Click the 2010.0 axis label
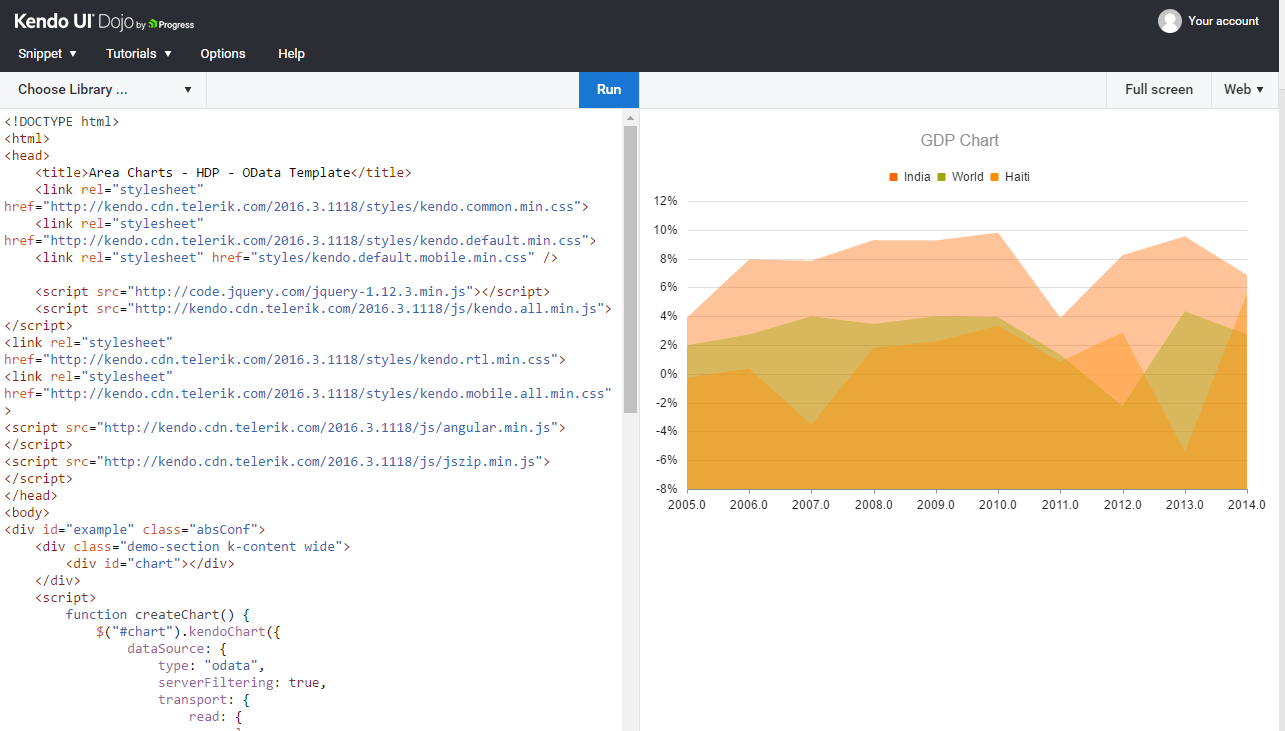The height and width of the screenshot is (731, 1285). pyautogui.click(x=998, y=505)
